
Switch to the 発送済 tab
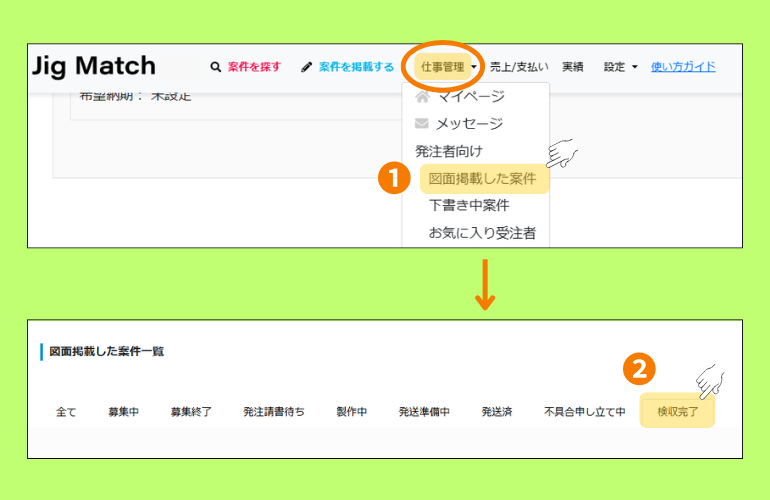pos(497,412)
